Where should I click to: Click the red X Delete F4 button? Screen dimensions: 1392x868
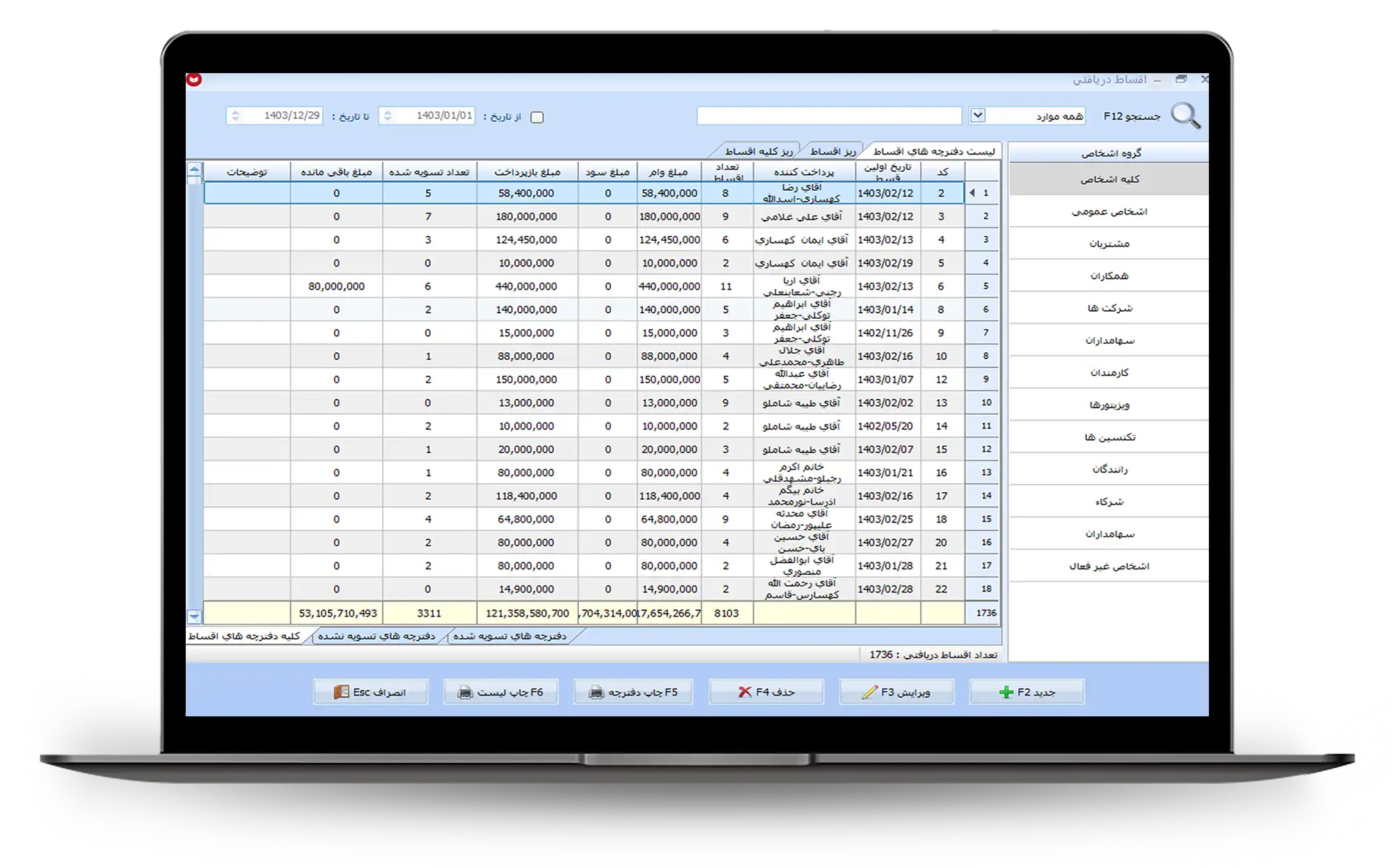pos(766,692)
